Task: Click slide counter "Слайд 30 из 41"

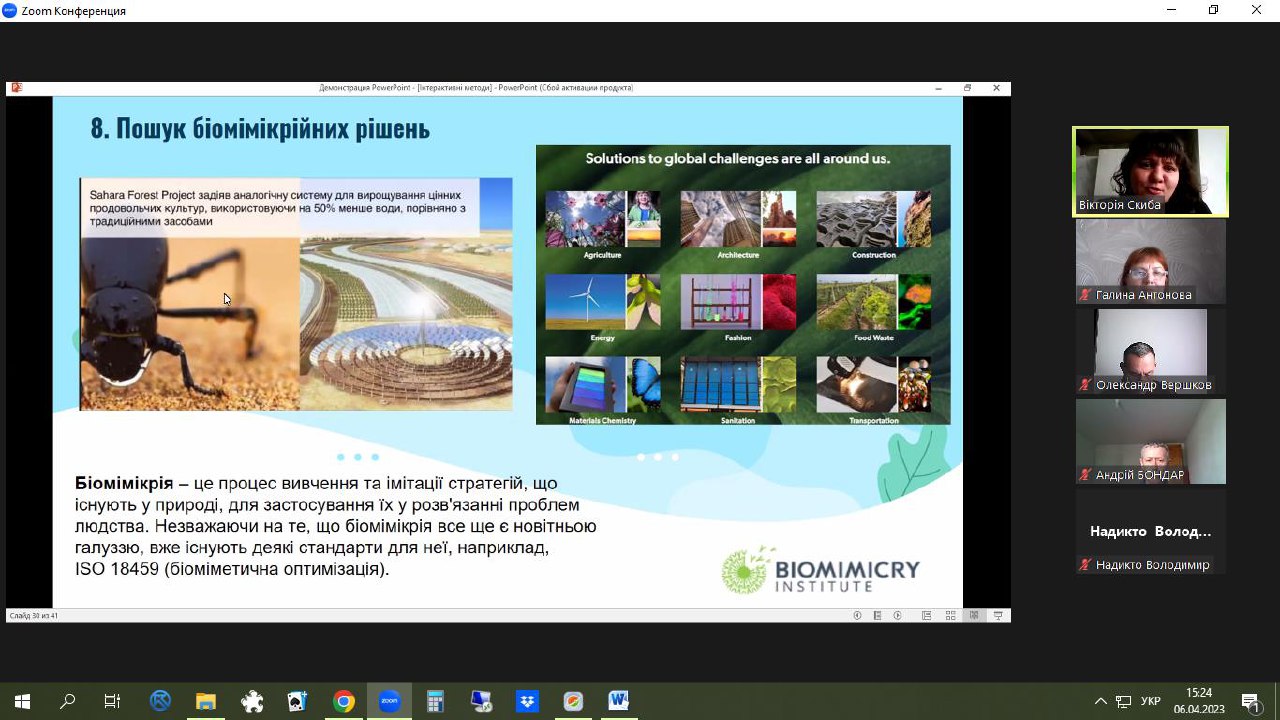Action: [34, 616]
